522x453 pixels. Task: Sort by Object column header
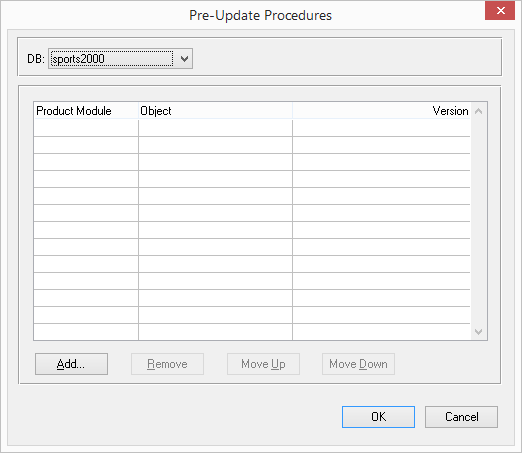coord(215,111)
